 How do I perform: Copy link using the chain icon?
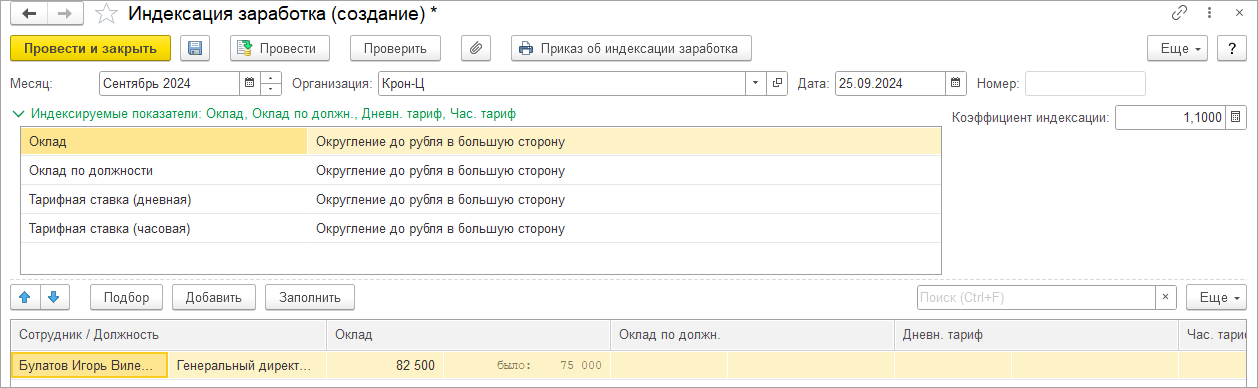(x=1179, y=14)
